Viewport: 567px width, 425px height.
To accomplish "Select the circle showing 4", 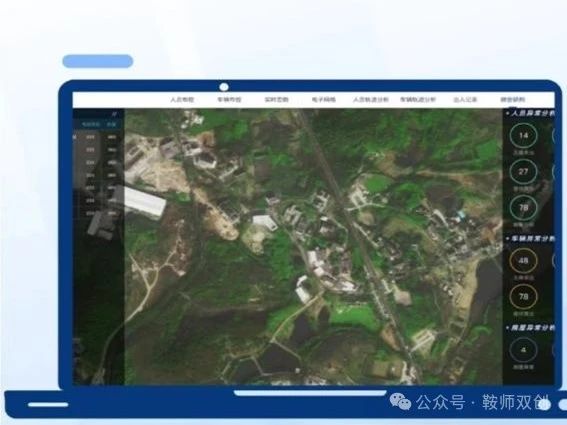I will tap(523, 350).
